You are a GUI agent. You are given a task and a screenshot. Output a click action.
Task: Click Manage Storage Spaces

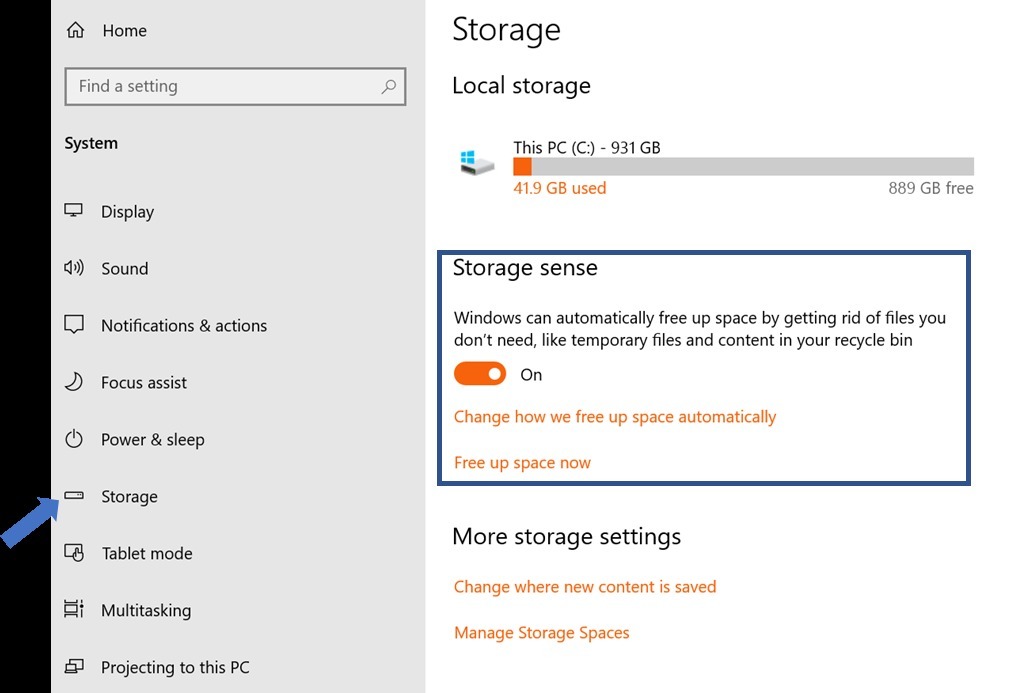click(x=541, y=633)
